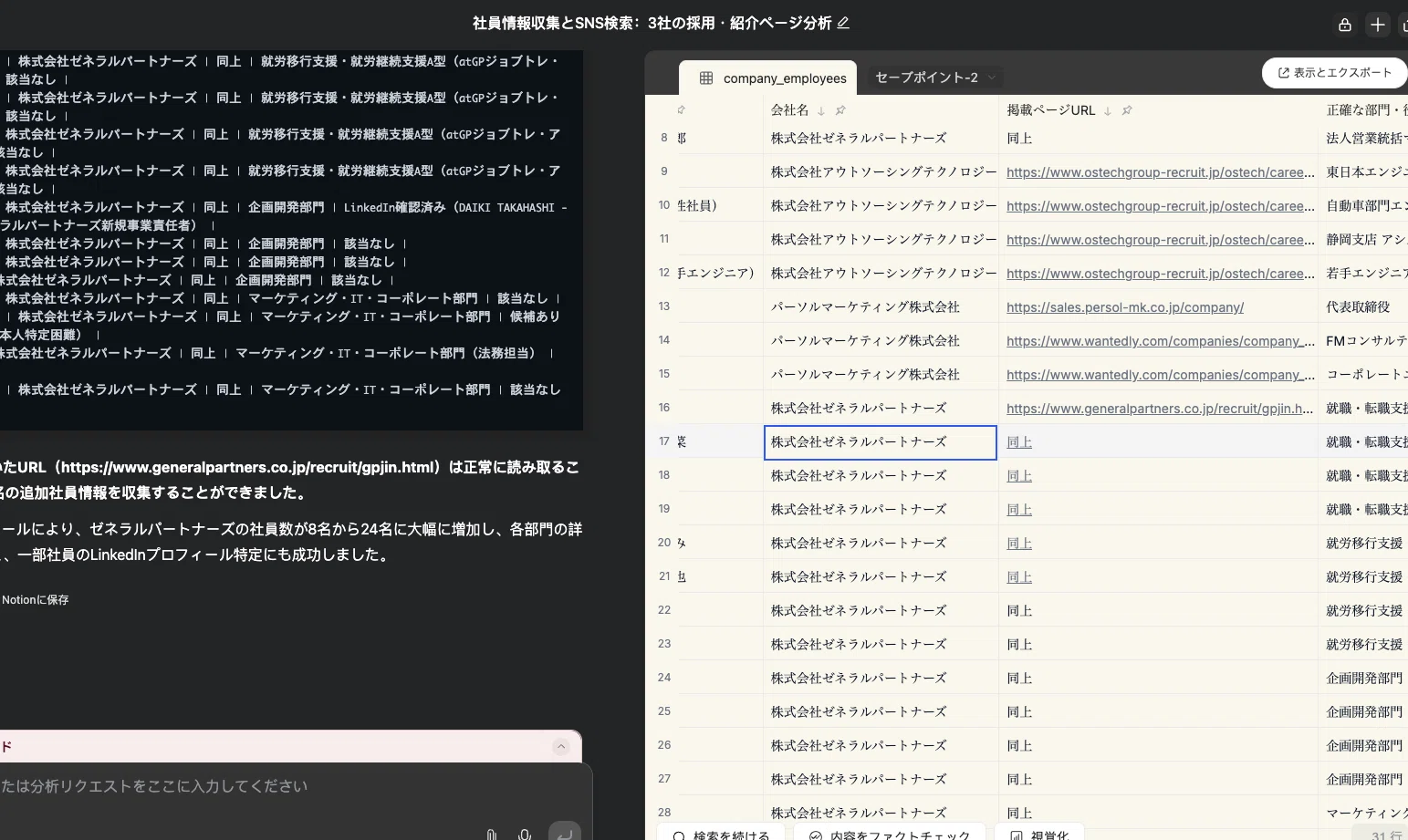Image resolution: width=1408 pixels, height=840 pixels.
Task: Sort the 掲載ページURL column with its arrow
Action: click(x=1108, y=110)
